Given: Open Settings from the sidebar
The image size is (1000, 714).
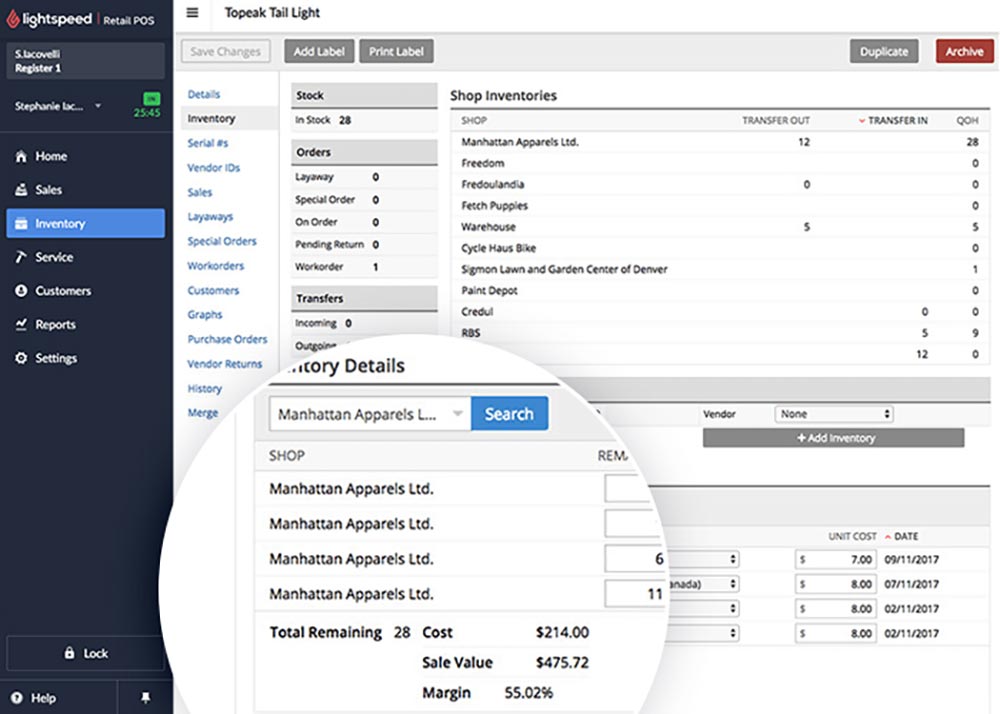Looking at the screenshot, I should point(85,358).
